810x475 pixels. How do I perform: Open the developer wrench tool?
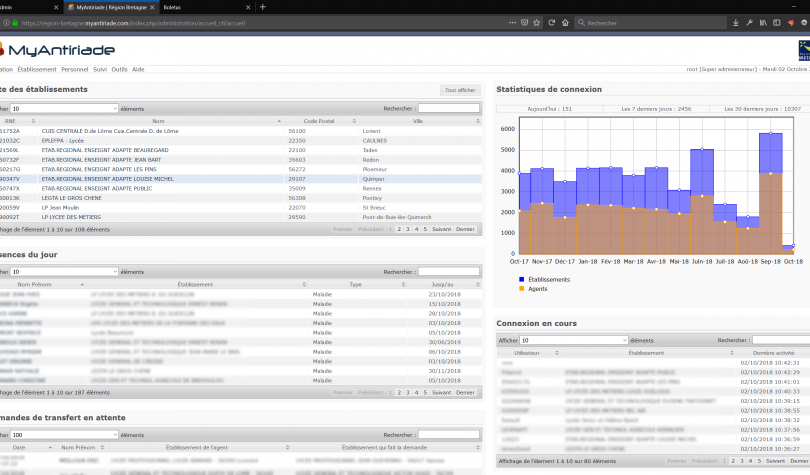pyautogui.click(x=749, y=23)
